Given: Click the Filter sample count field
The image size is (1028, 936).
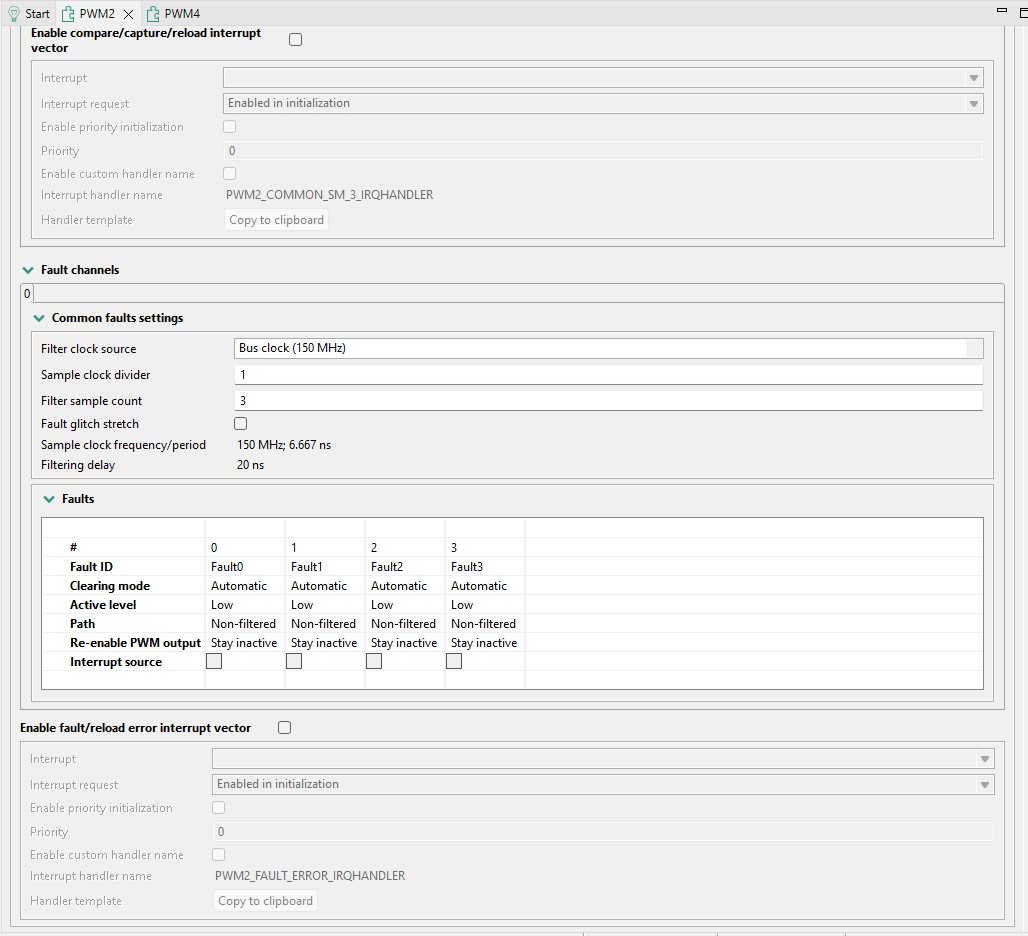Looking at the screenshot, I should pyautogui.click(x=608, y=400).
